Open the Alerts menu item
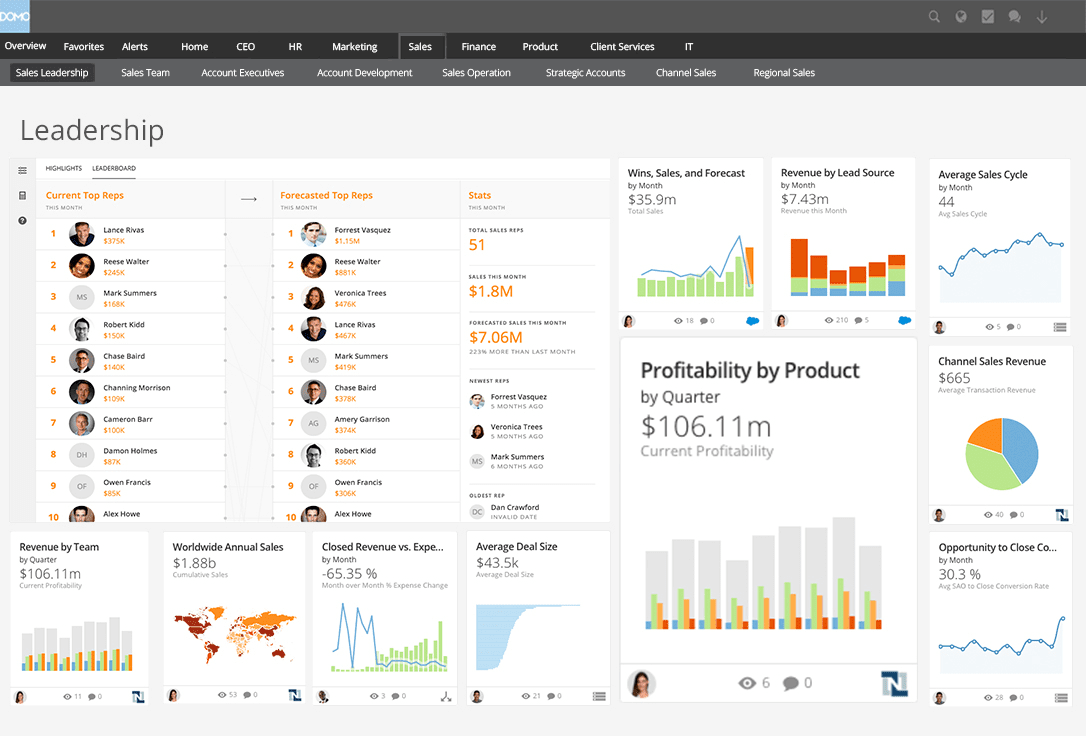Viewport: 1086px width, 736px height. point(135,46)
